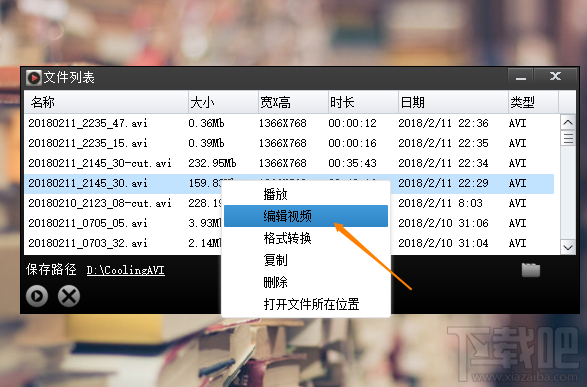Select file 20180211_0703_32.avi
Viewport: 587px width, 387px height.
[88, 243]
